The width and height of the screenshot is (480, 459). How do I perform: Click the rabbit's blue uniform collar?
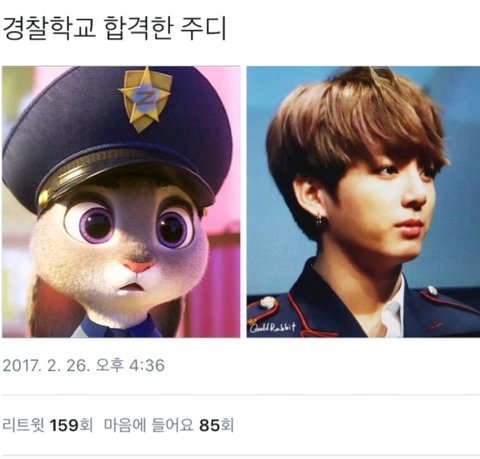(x=120, y=327)
